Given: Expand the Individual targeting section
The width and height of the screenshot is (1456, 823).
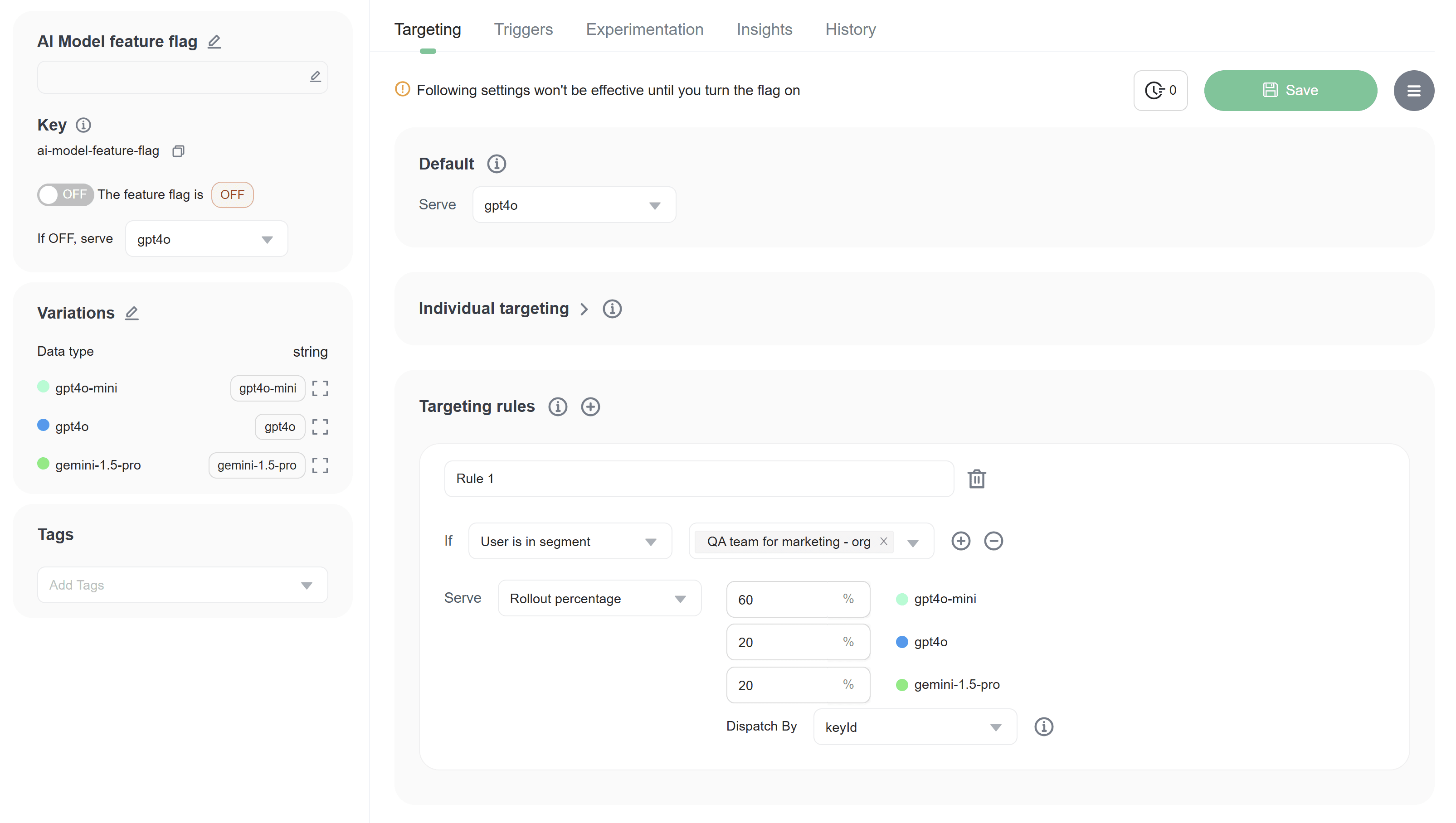Looking at the screenshot, I should click(584, 309).
